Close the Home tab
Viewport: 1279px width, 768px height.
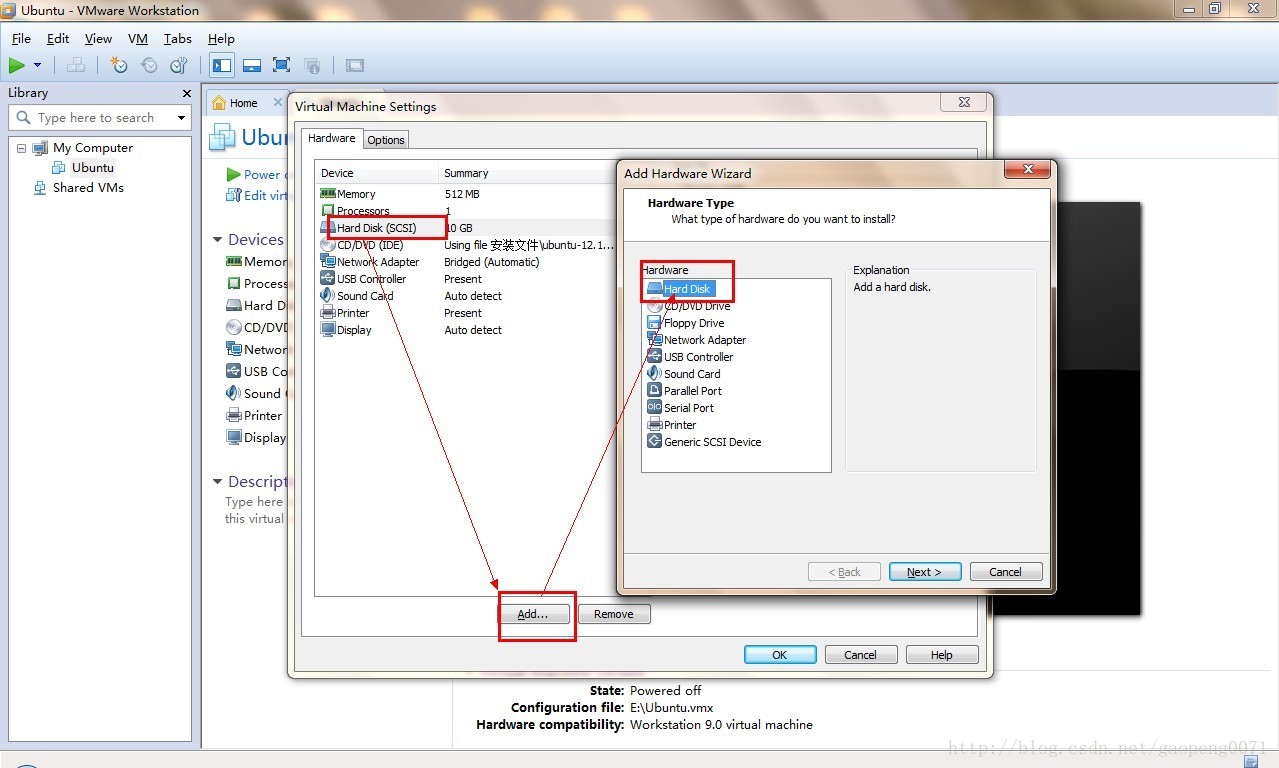(278, 102)
